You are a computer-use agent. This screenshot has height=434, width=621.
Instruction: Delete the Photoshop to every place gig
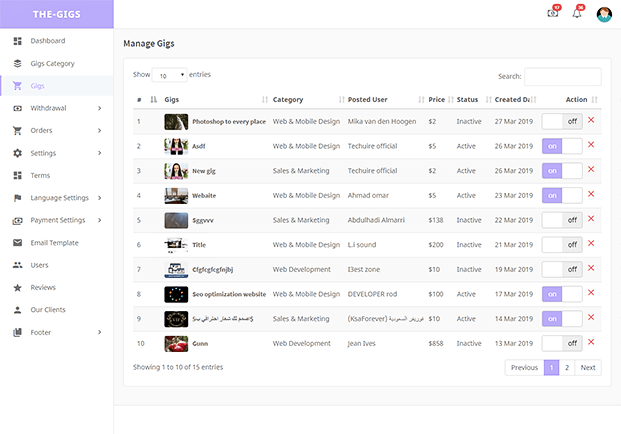[591, 121]
